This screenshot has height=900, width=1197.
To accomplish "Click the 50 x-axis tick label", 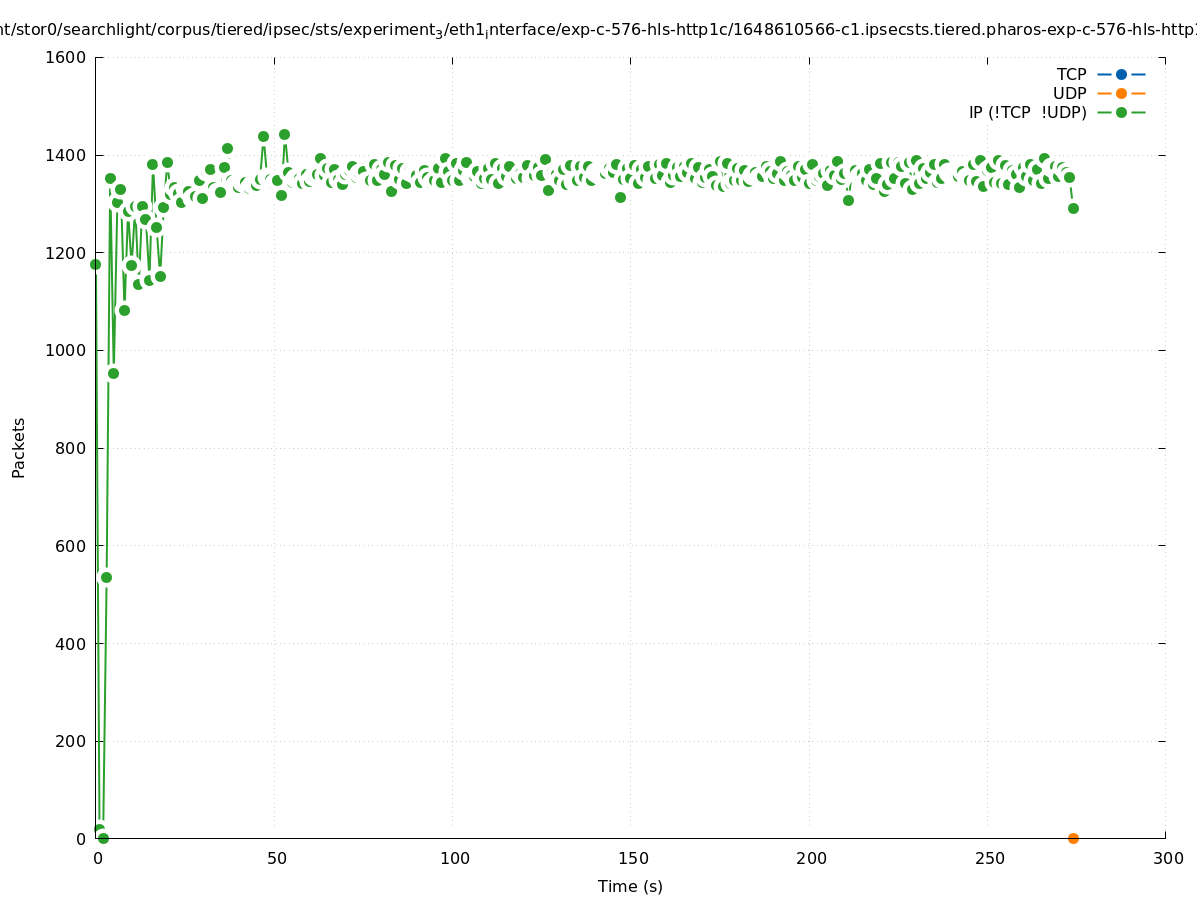I will 275,858.
